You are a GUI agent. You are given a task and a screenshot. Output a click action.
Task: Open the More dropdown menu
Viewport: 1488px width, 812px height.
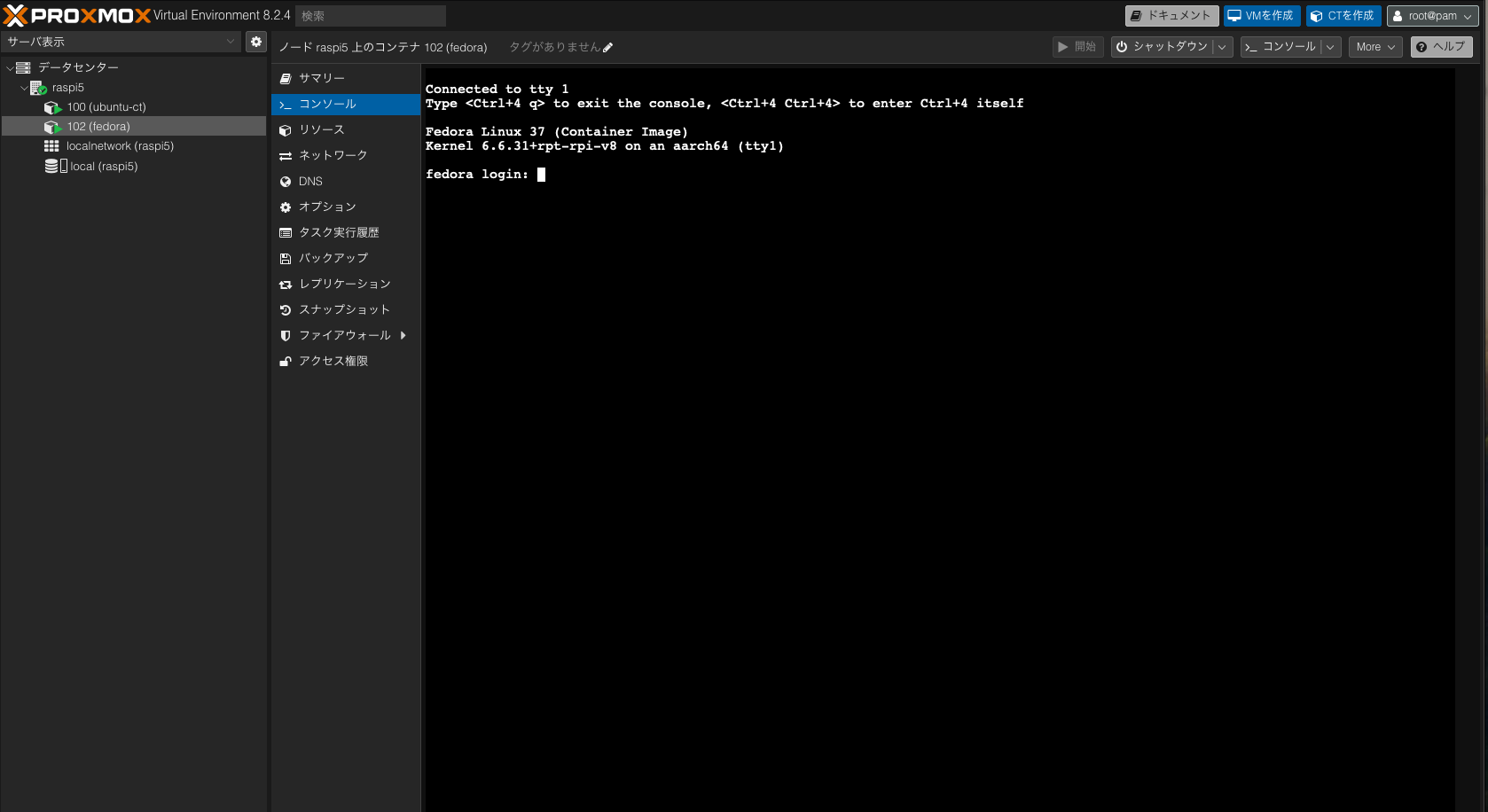coord(1375,47)
